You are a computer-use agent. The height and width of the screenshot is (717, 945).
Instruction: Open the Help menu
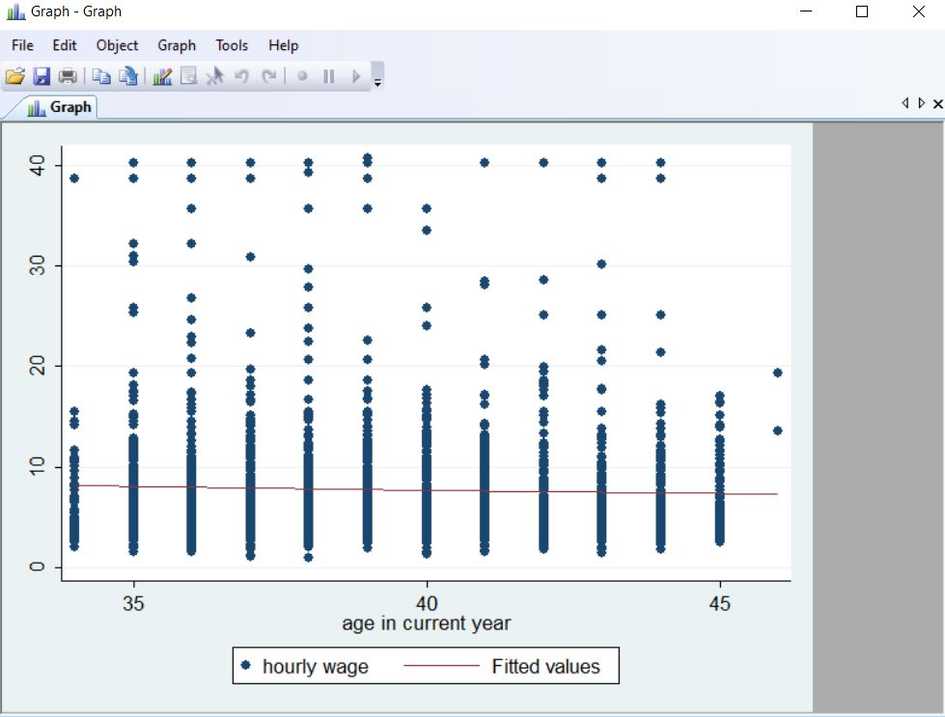pyautogui.click(x=283, y=45)
